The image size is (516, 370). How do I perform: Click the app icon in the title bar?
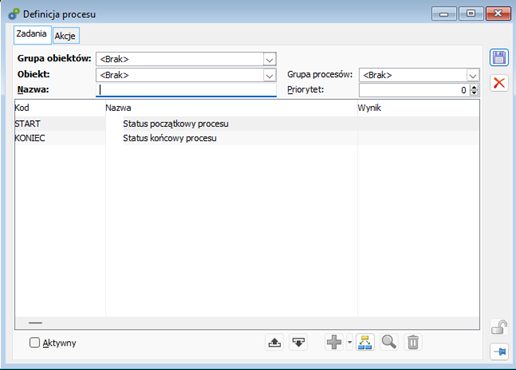14,14
